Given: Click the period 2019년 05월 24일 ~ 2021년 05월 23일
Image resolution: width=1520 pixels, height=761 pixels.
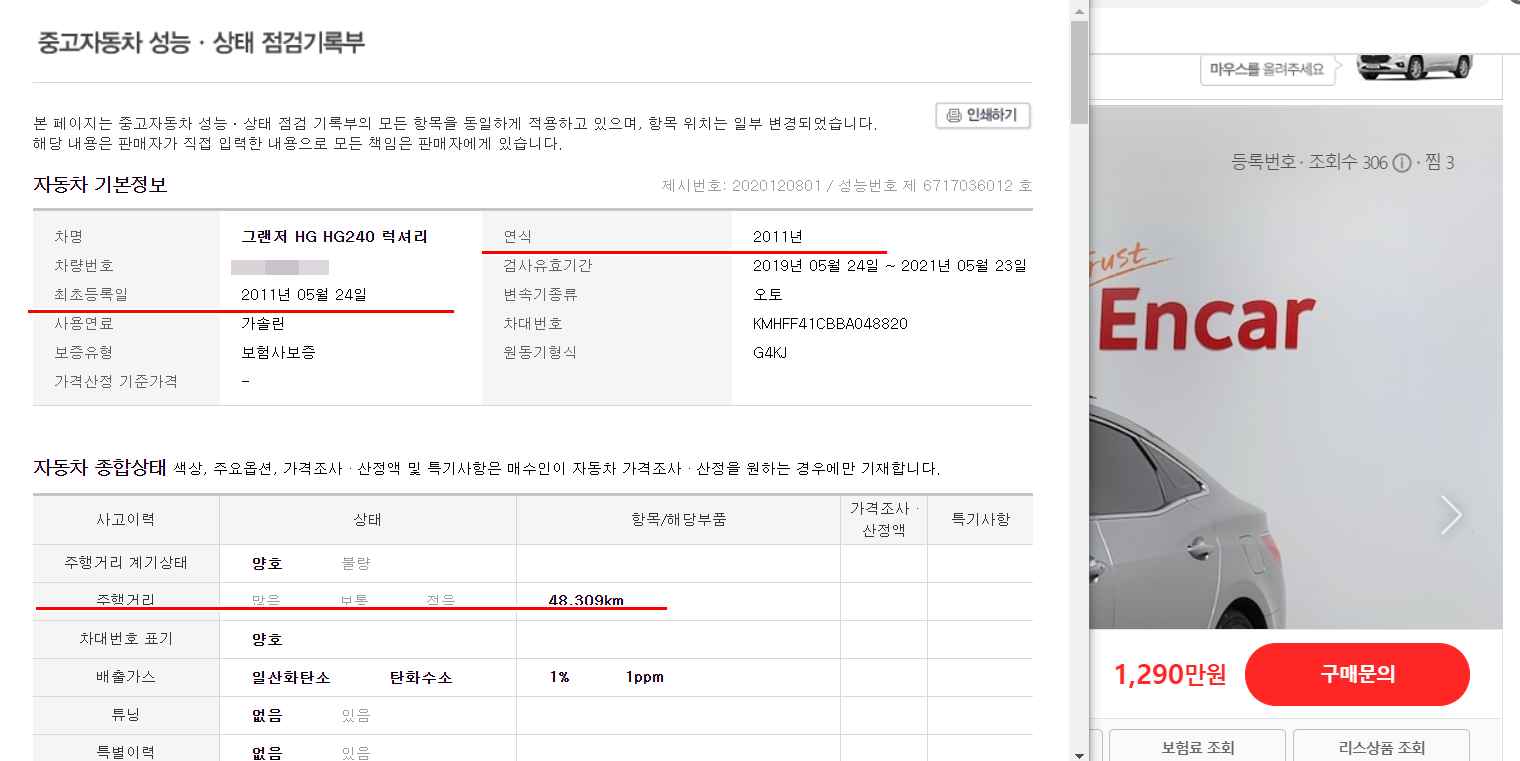Looking at the screenshot, I should click(890, 266).
